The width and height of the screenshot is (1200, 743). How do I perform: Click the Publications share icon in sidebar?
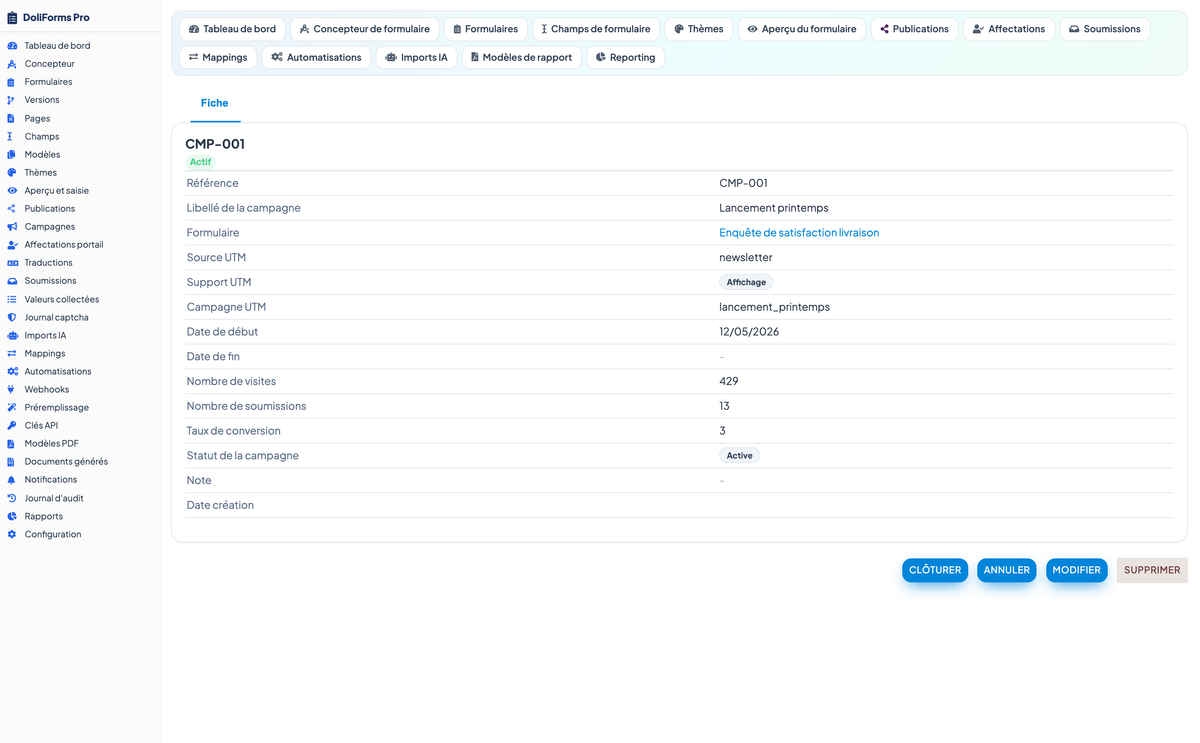point(12,208)
